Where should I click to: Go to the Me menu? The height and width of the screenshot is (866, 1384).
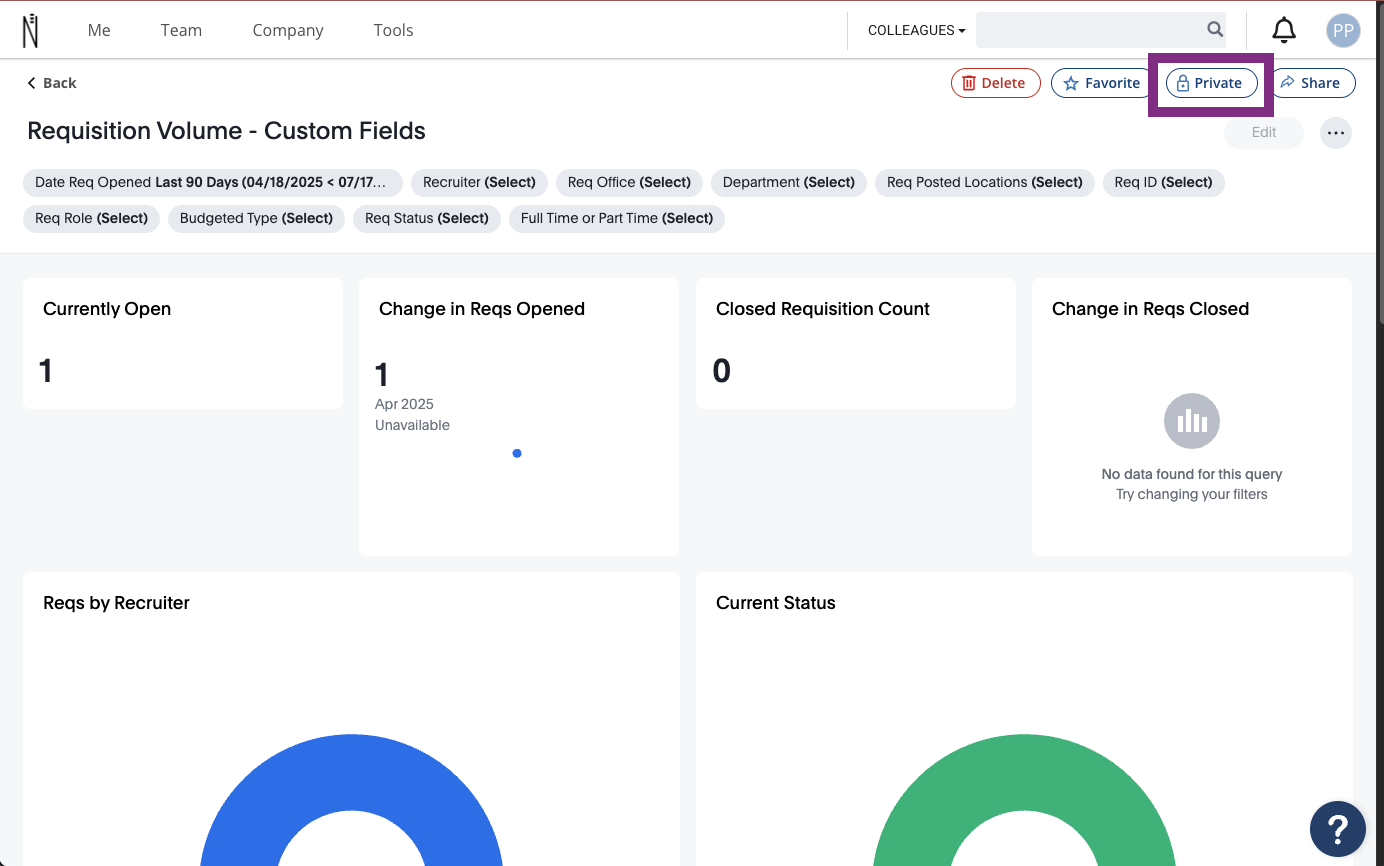[x=99, y=30]
